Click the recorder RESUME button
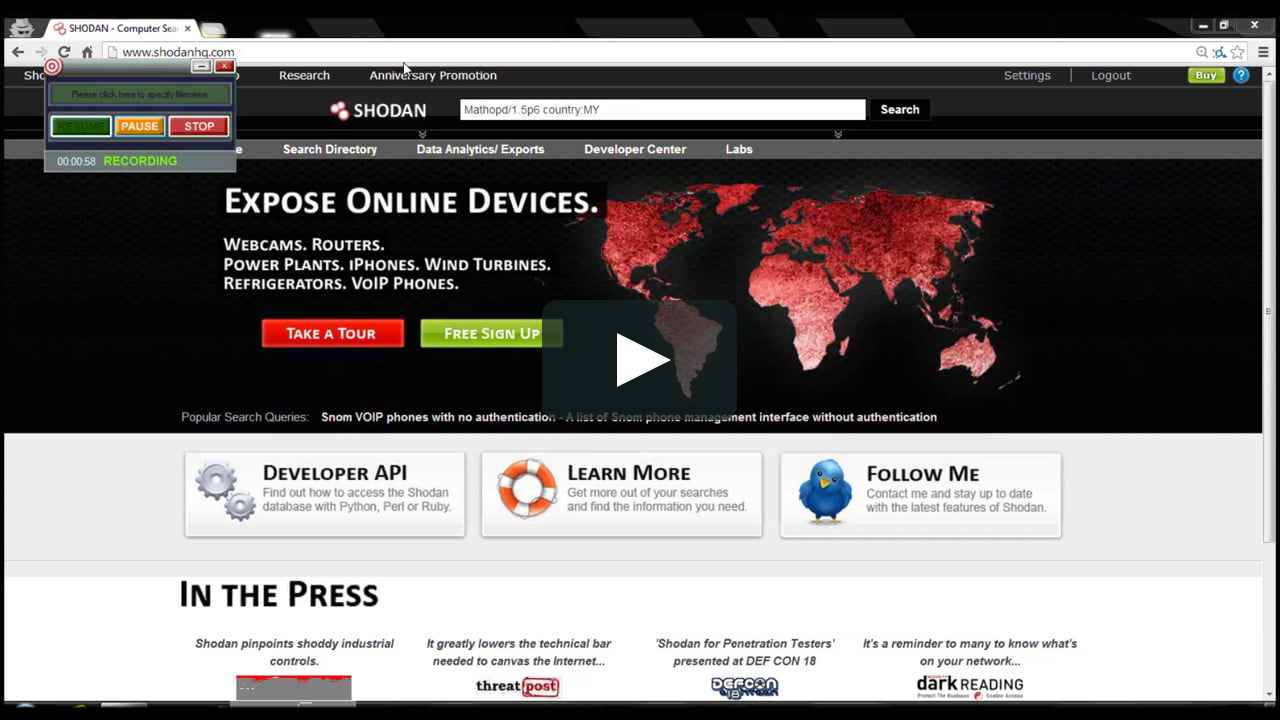Screen dimensions: 1280x720 tap(81, 126)
